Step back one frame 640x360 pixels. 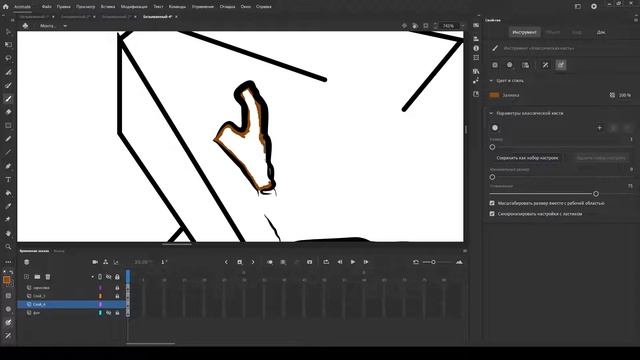[340, 262]
